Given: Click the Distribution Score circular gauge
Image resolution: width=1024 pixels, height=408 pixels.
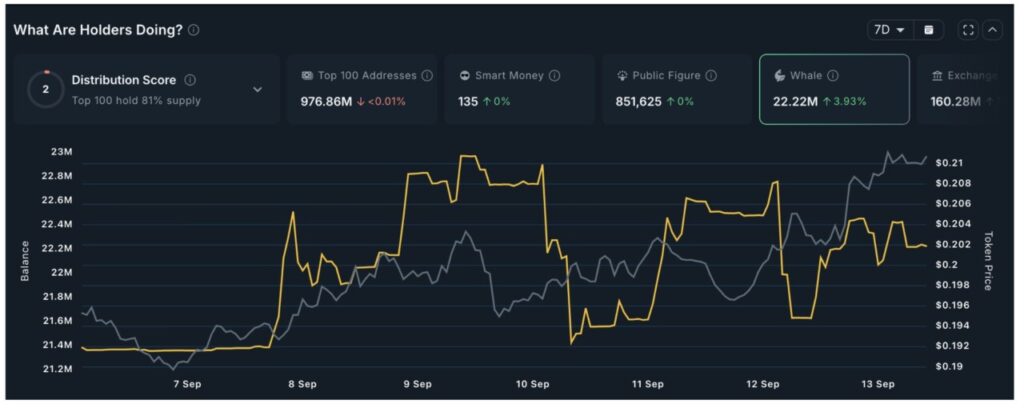Looking at the screenshot, I should 45,89.
